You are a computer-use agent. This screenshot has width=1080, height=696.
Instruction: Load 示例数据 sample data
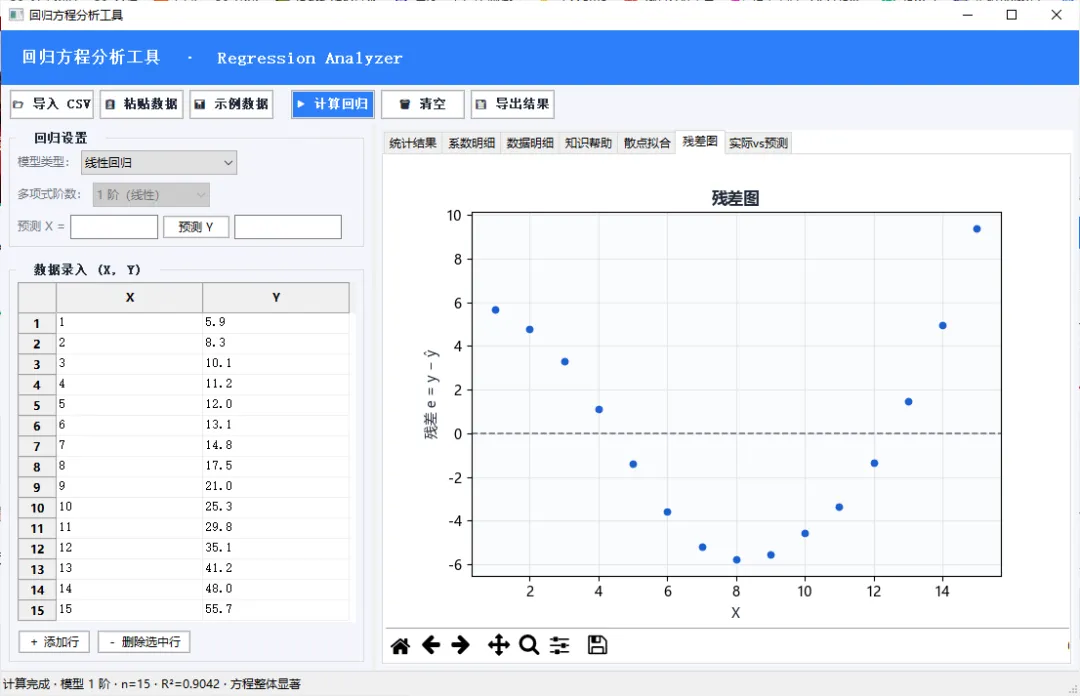click(231, 104)
